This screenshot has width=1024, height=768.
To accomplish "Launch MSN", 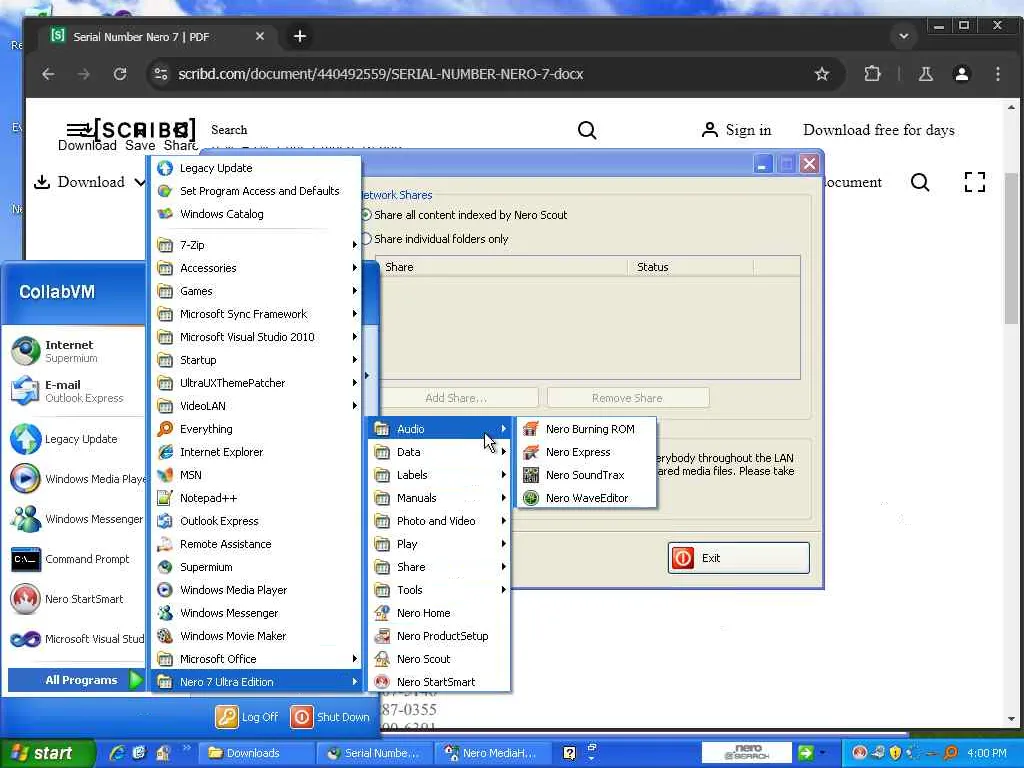I will point(256,475).
